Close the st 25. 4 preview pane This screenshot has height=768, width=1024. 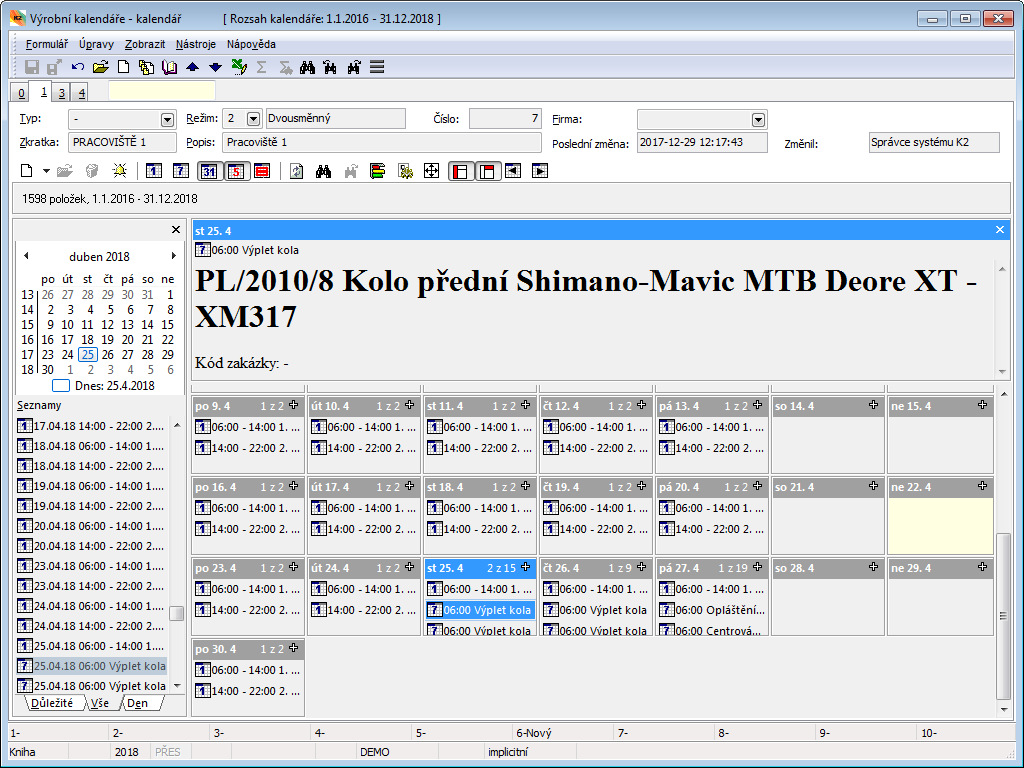coord(999,230)
